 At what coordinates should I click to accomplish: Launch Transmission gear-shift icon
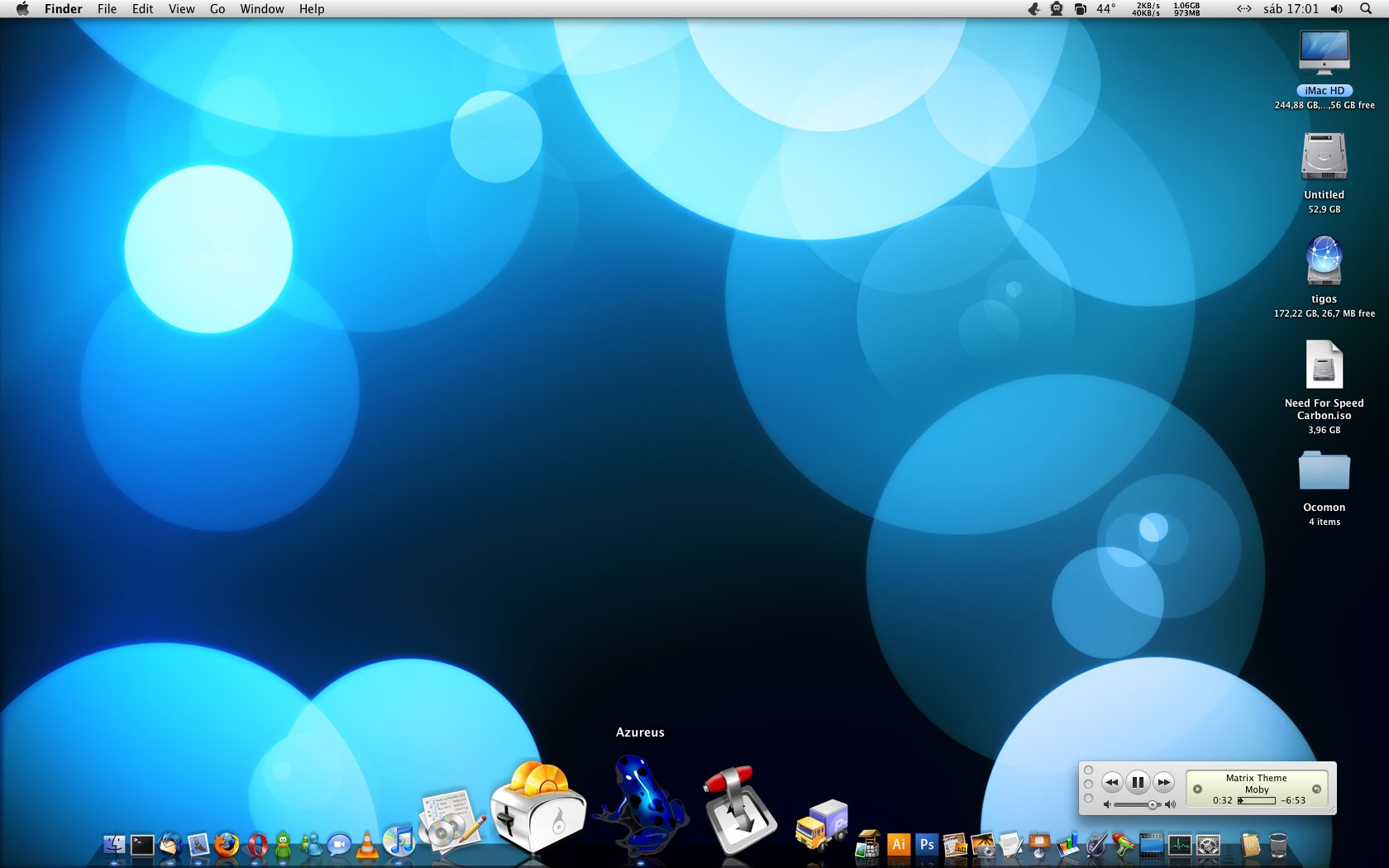click(739, 810)
